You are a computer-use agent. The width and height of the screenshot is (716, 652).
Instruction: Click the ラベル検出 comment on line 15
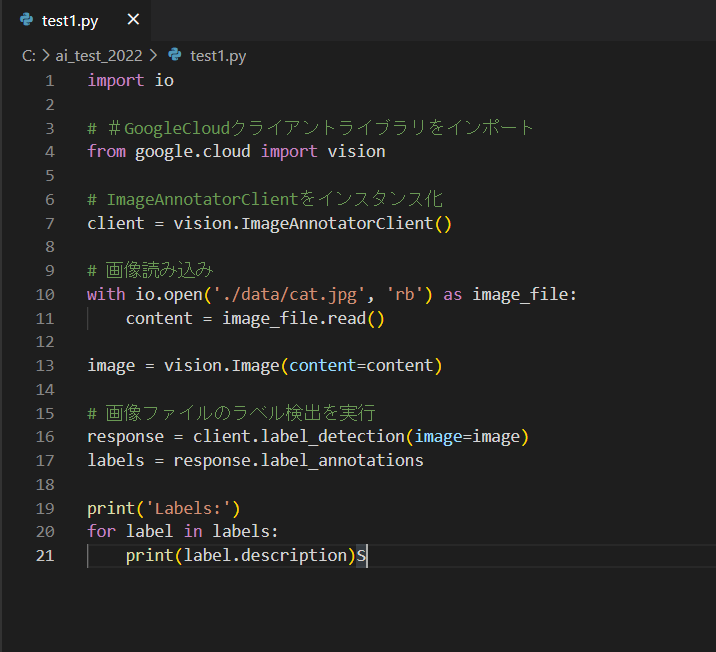231,413
